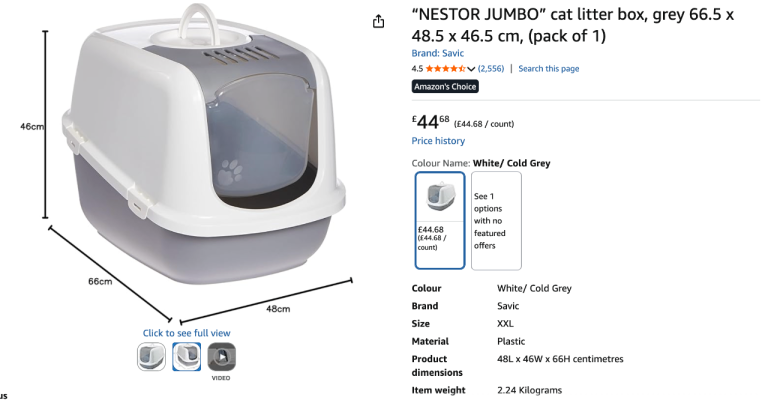Click the Click to see full view link
Image resolution: width=768 pixels, height=403 pixels.
pos(187,333)
